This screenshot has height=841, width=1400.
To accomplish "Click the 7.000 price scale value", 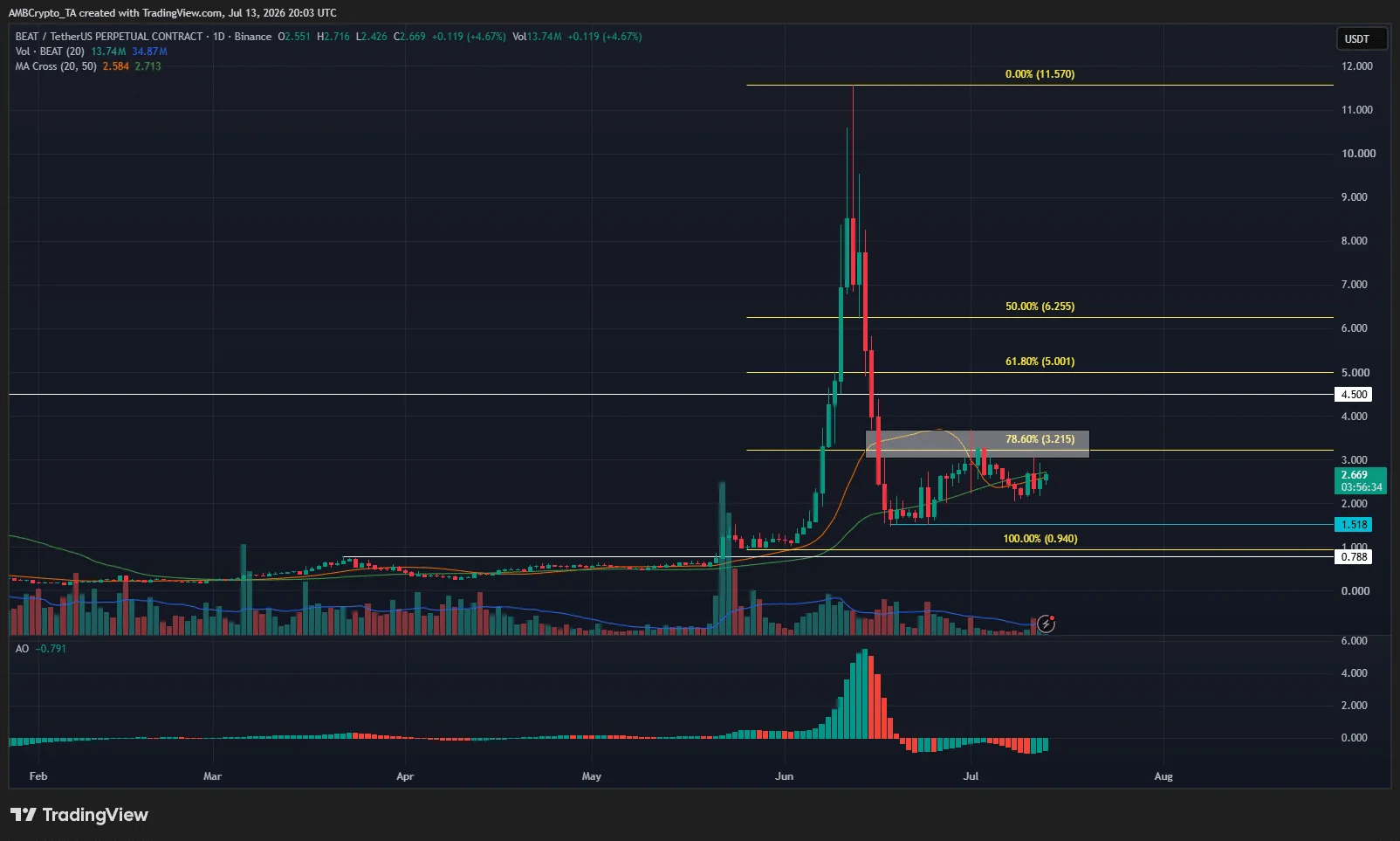I will pos(1354,285).
